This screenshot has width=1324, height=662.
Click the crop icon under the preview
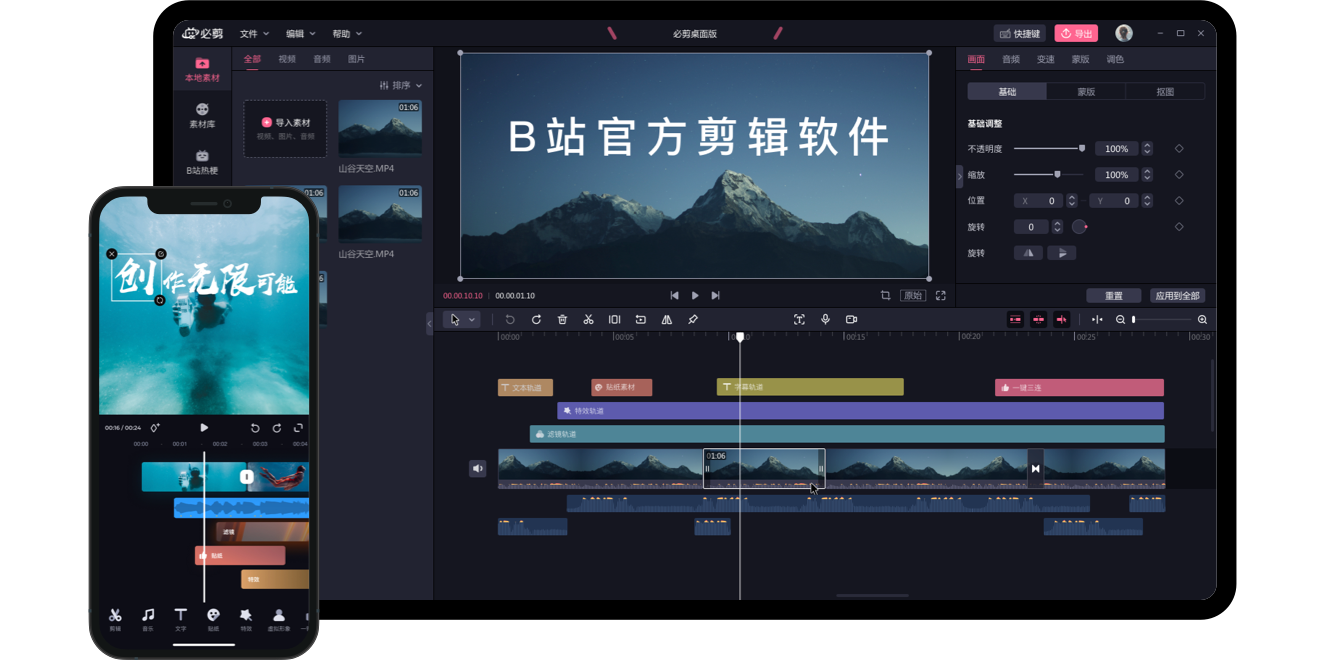885,296
